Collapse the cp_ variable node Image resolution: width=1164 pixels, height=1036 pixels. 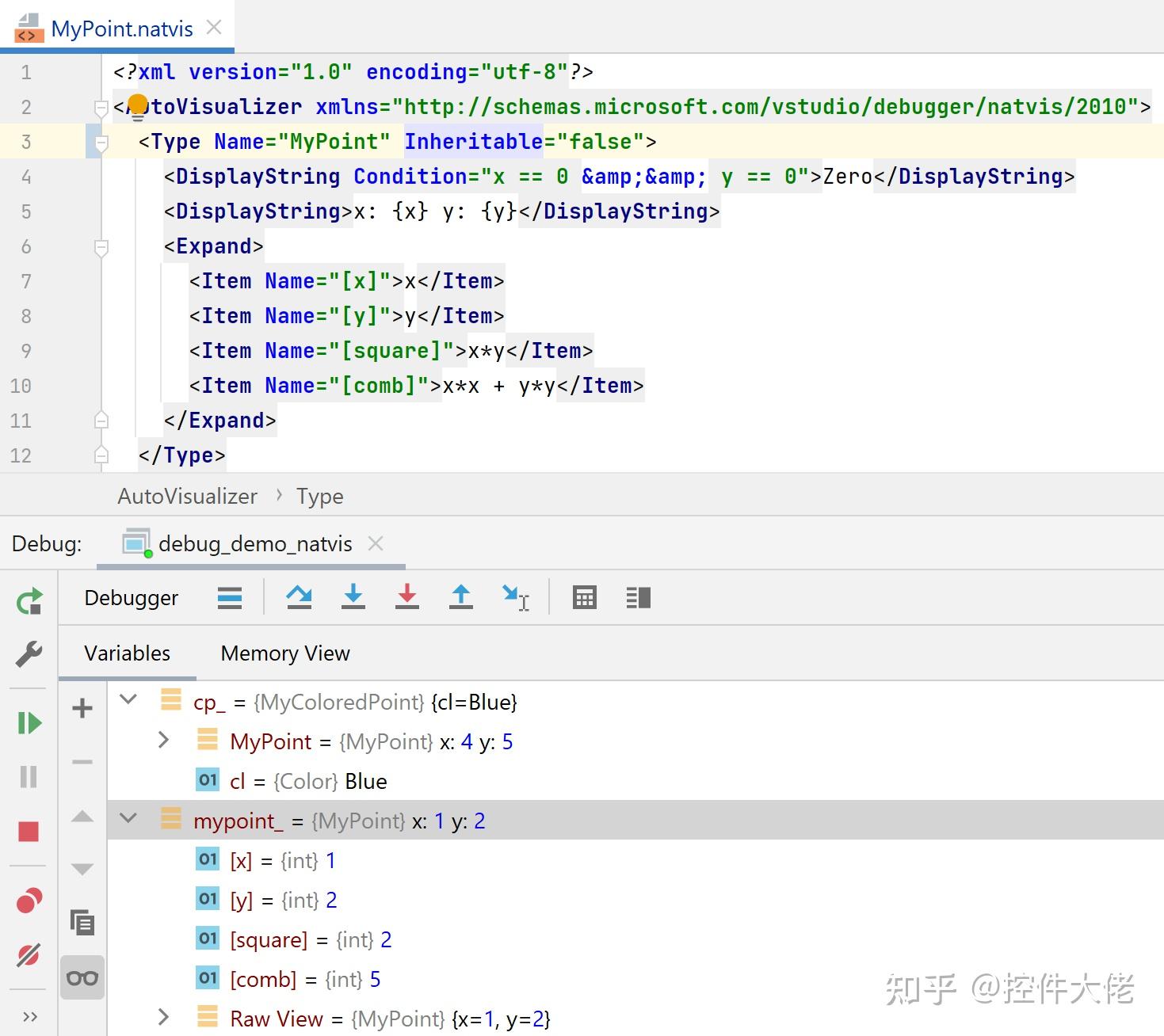coord(128,700)
